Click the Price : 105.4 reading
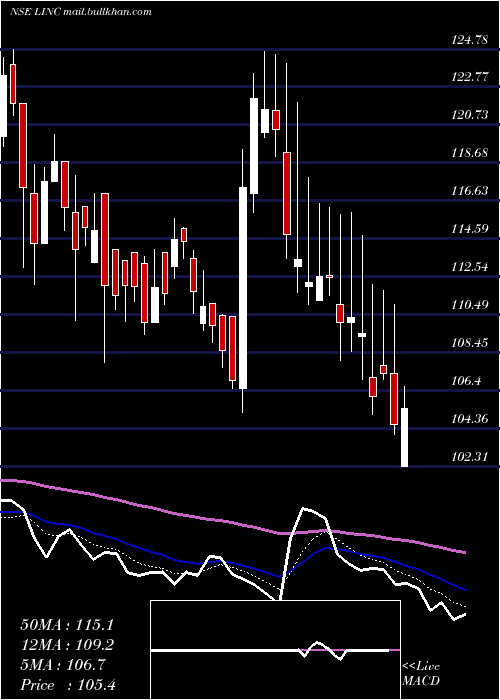500x700 pixels. 68,685
